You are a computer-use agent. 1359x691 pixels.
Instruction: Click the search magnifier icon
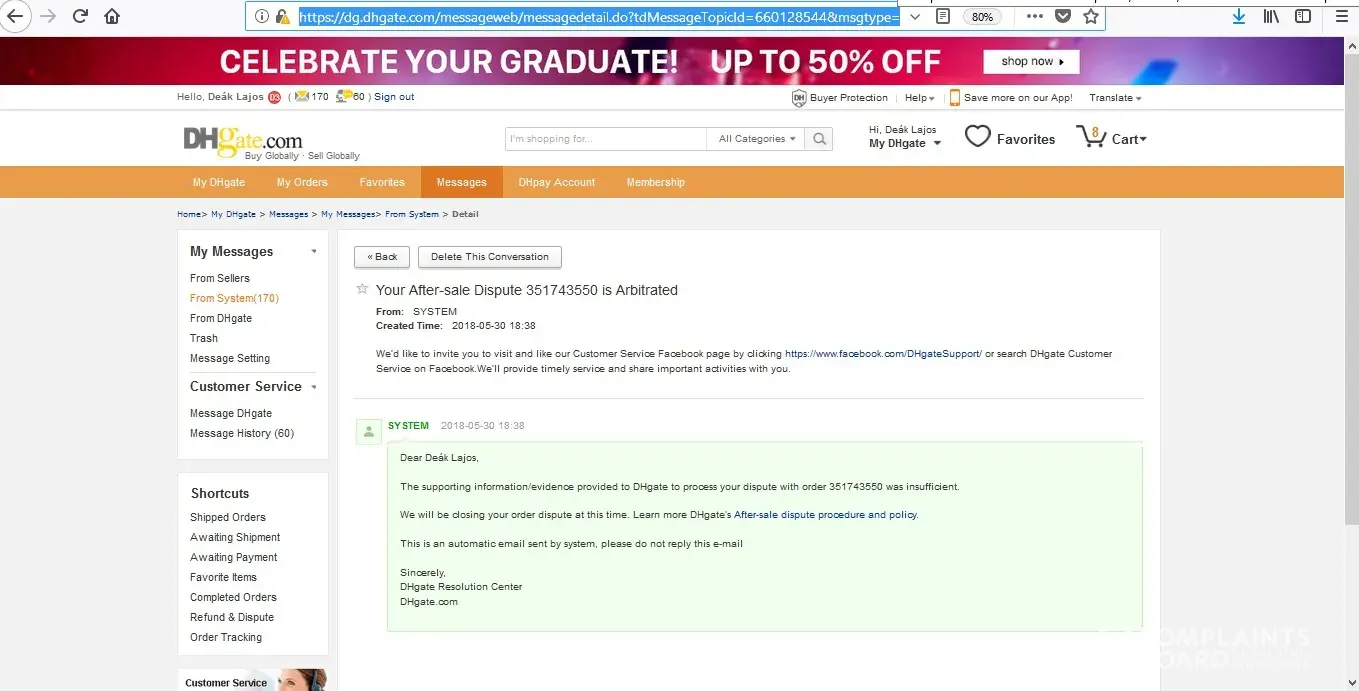point(819,139)
